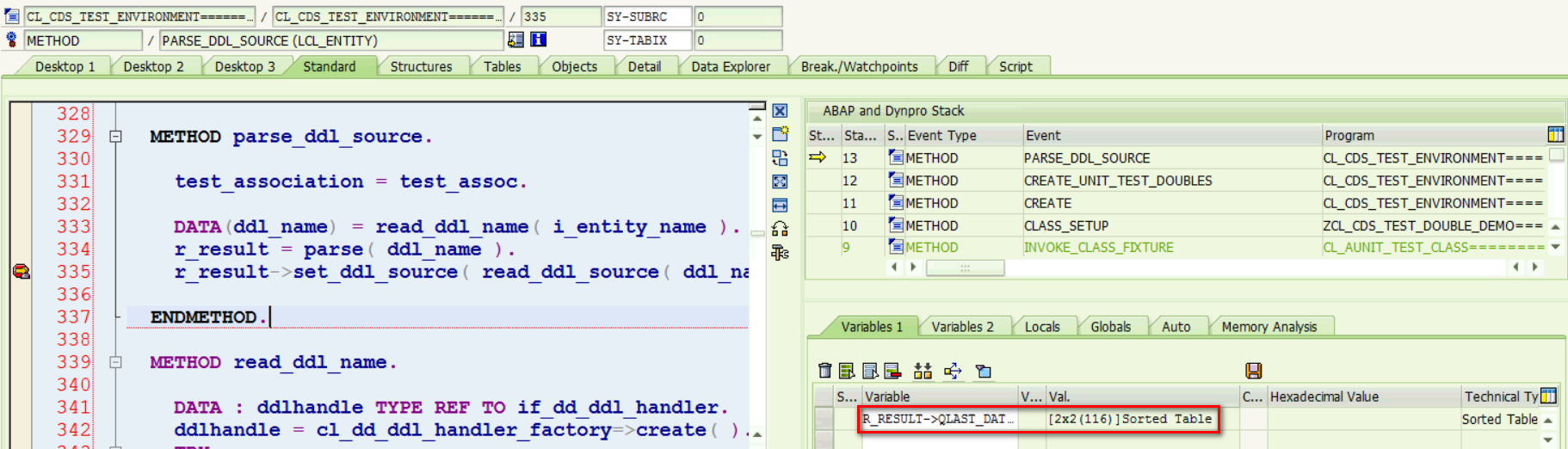The width and height of the screenshot is (1568, 449).
Task: Open the Break./Watchpoints tab
Action: click(860, 66)
